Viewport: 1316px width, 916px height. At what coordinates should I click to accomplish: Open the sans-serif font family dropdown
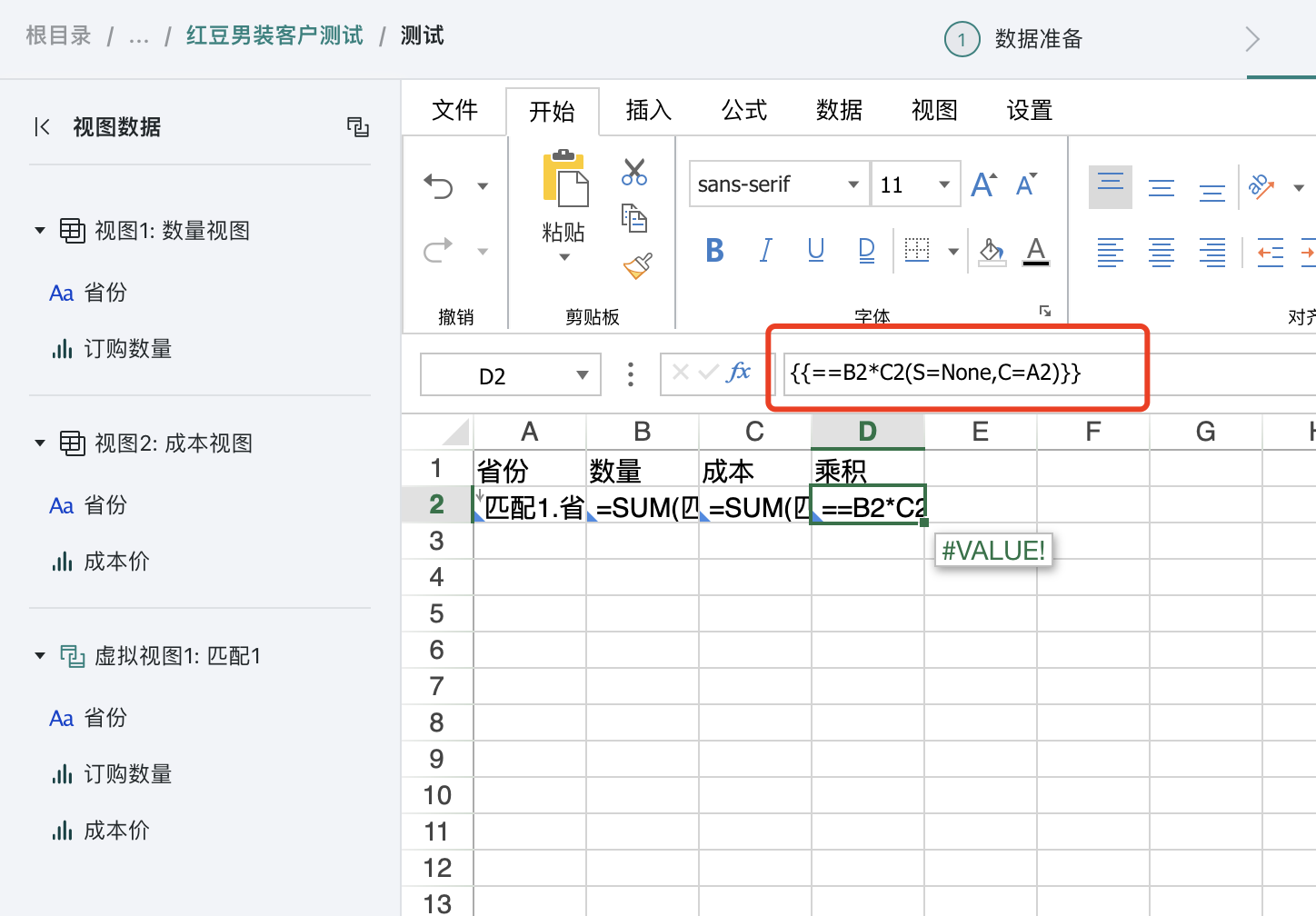pos(853,184)
